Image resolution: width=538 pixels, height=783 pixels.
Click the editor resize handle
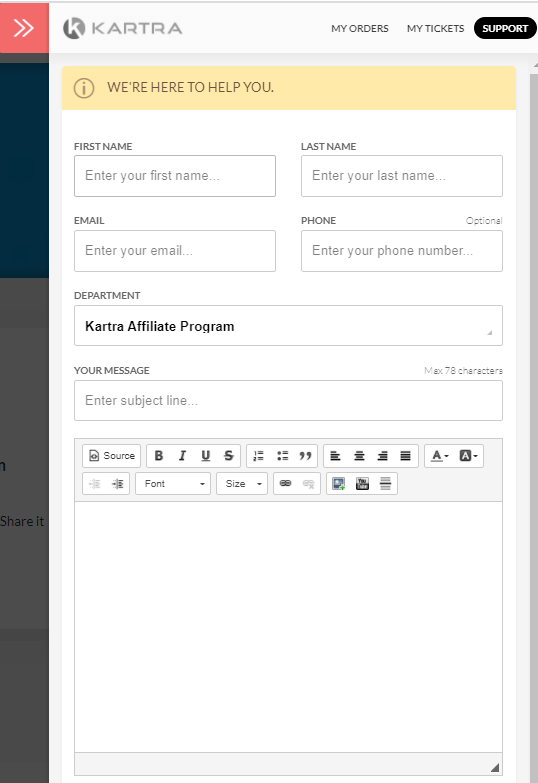click(x=495, y=768)
